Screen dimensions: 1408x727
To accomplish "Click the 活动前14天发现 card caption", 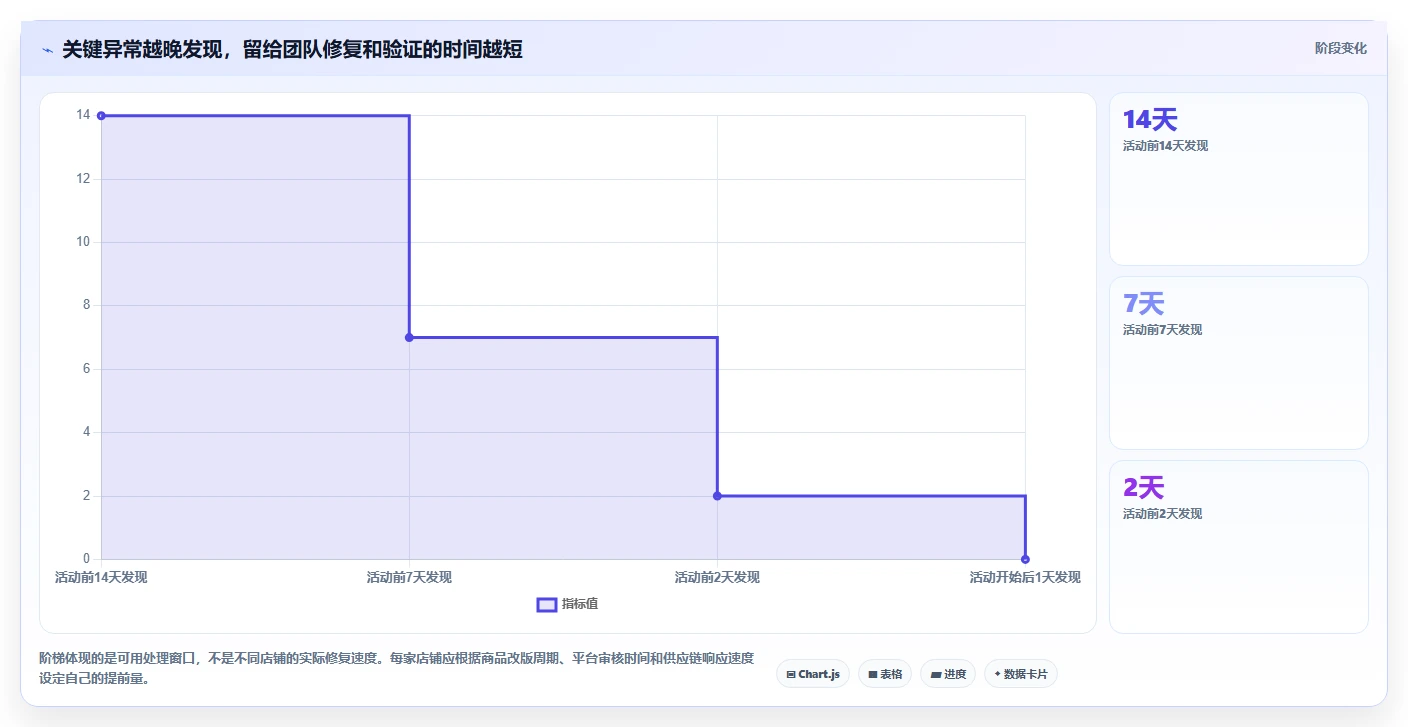I will (1165, 146).
